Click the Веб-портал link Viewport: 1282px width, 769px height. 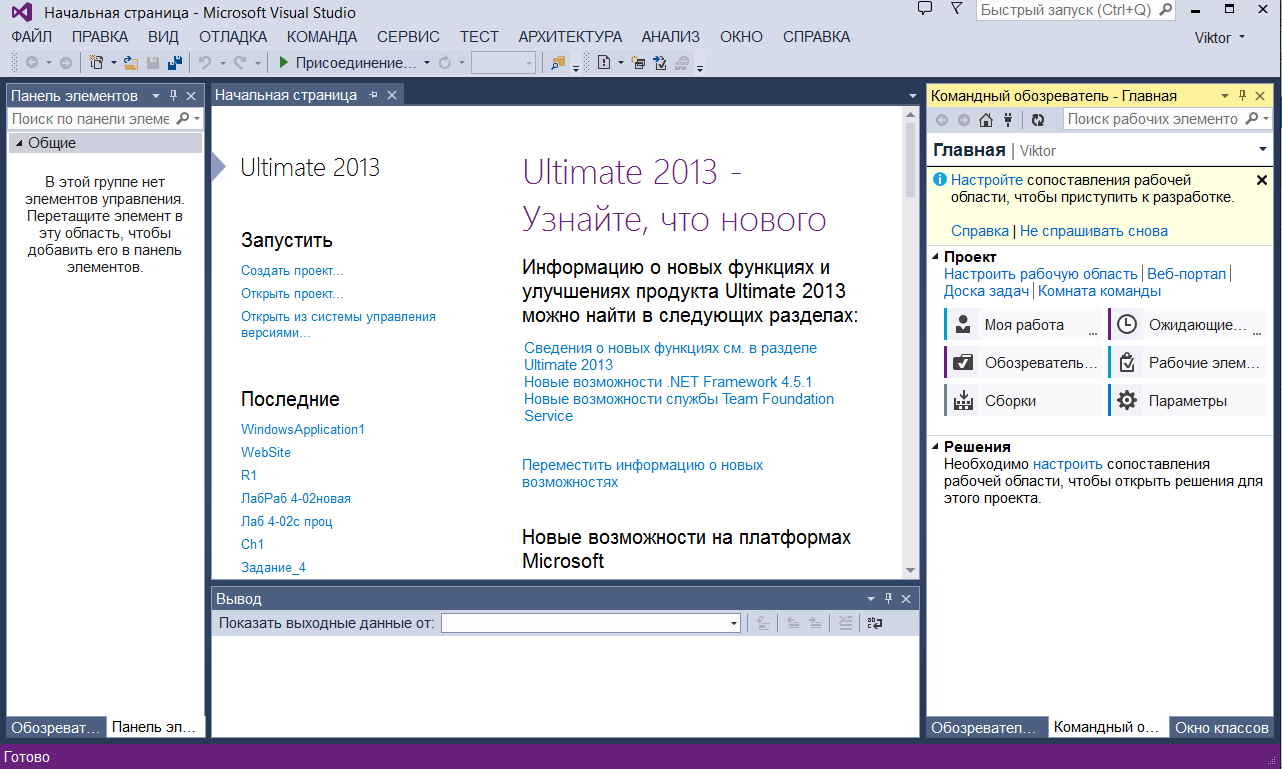(x=1186, y=274)
